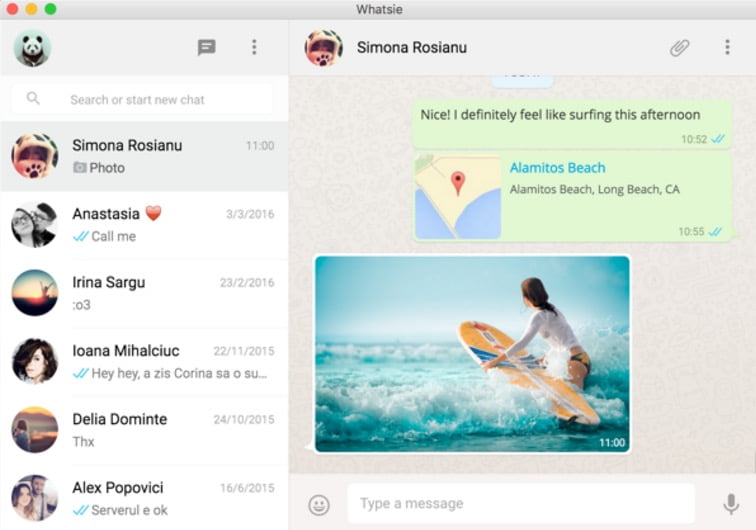Viewport: 756px width, 530px height.
Task: Open the Alamitos Beach location link
Action: (557, 168)
